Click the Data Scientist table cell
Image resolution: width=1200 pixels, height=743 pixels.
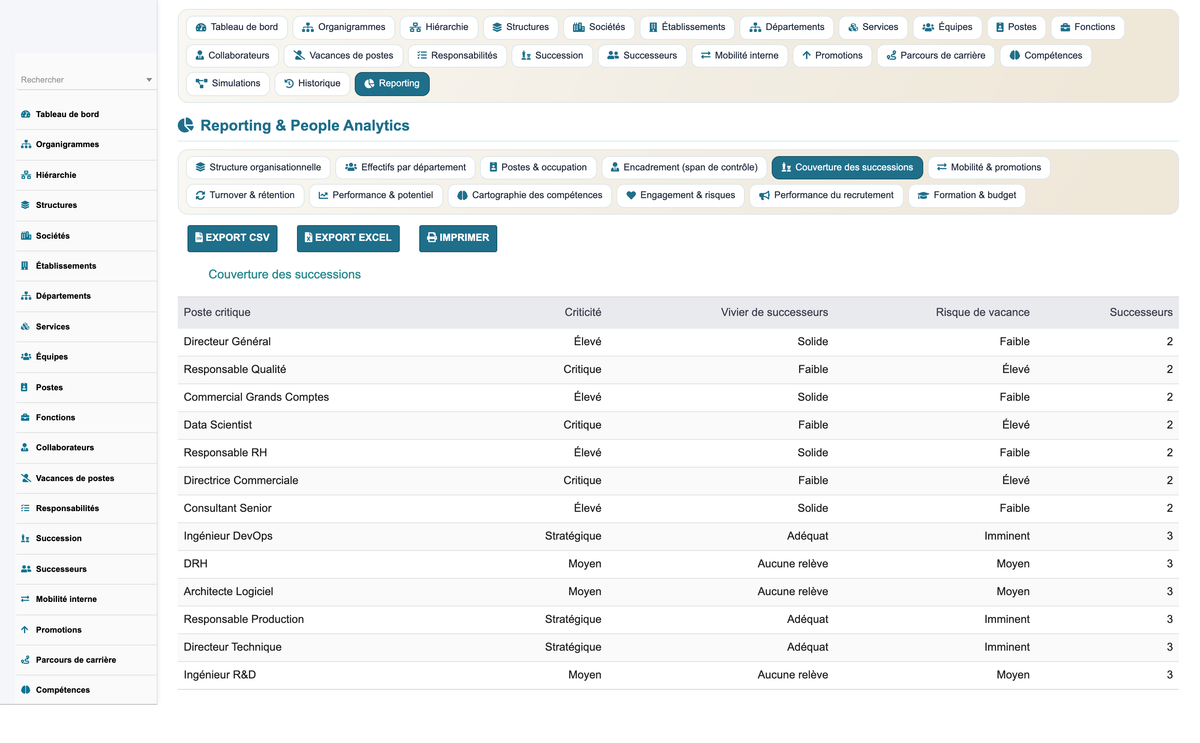(x=218, y=425)
